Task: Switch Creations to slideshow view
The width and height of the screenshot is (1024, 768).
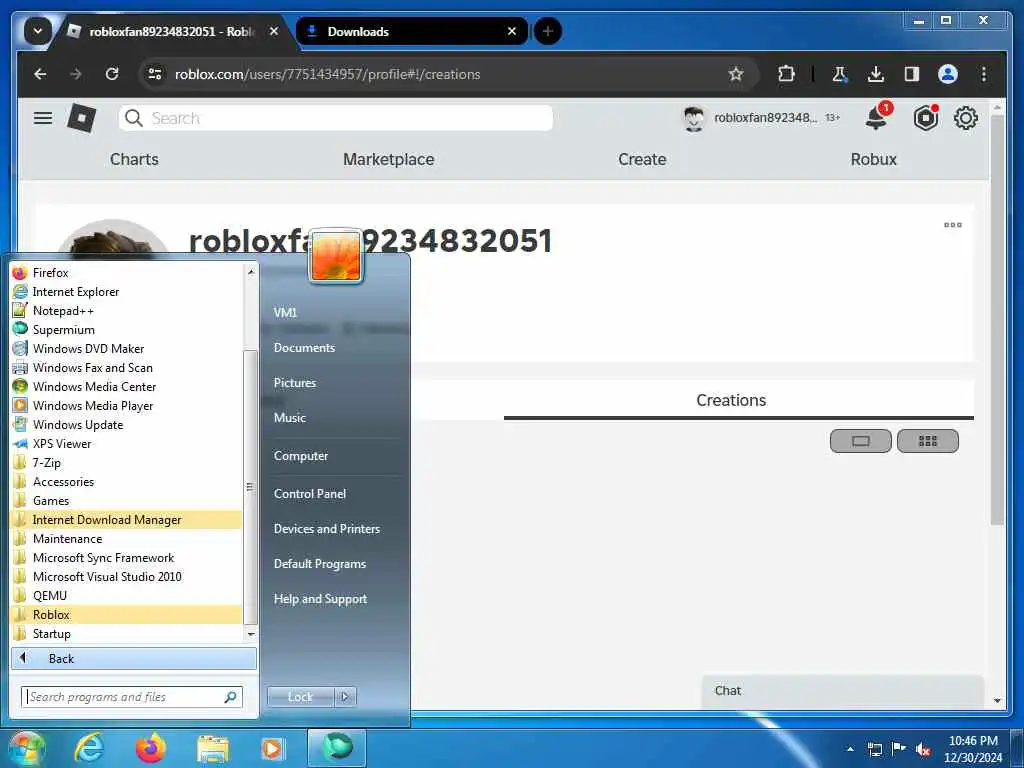Action: 861,441
